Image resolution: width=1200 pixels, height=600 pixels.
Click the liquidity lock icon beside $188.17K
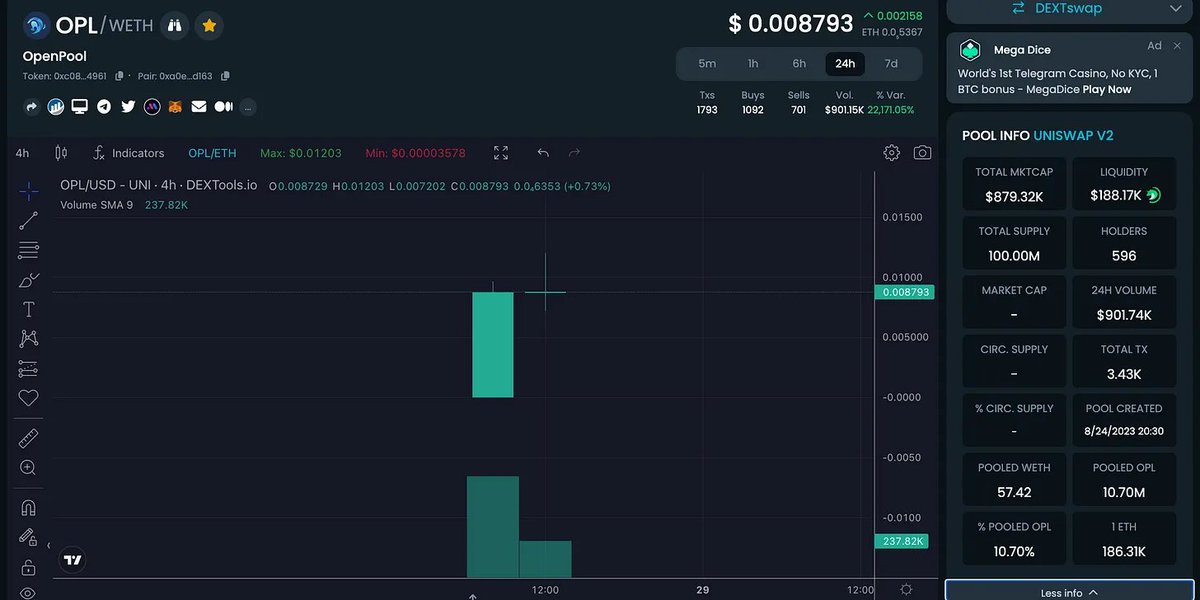pos(1153,195)
